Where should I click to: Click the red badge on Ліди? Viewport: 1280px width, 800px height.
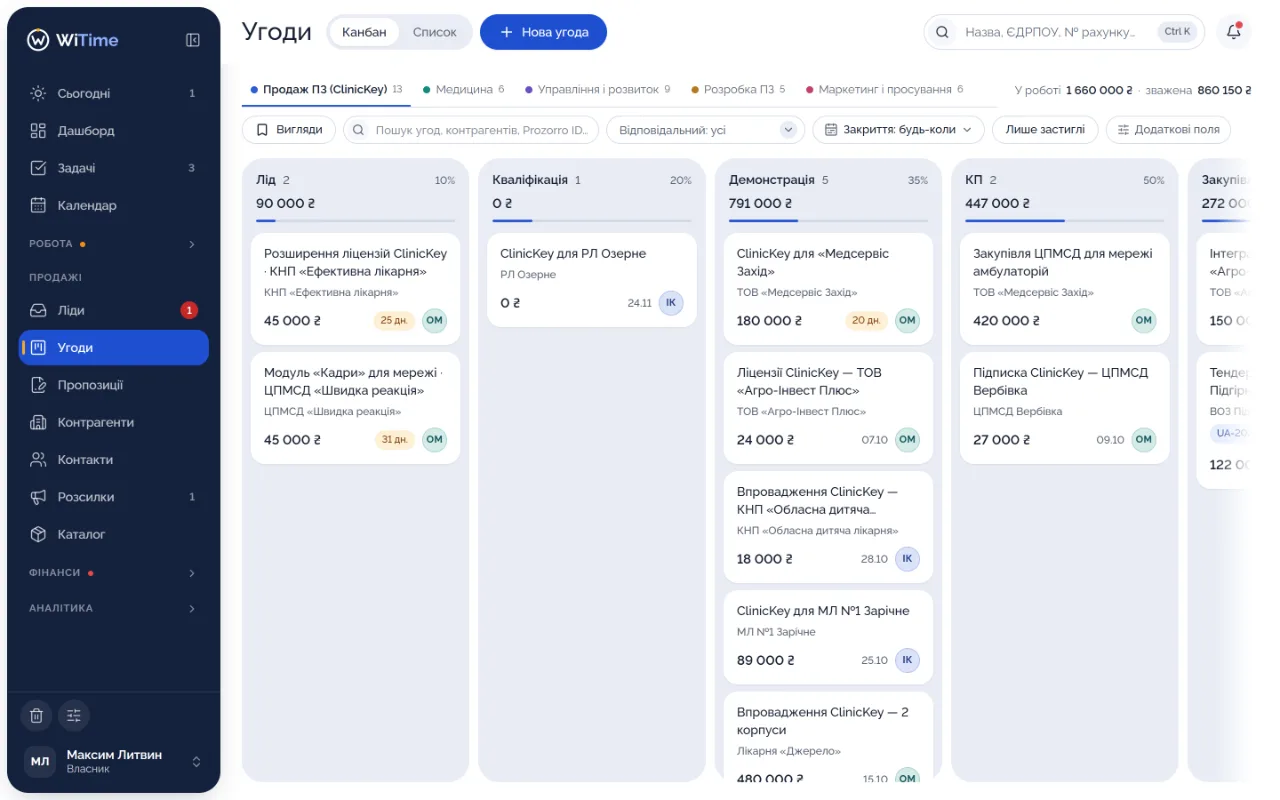click(189, 310)
